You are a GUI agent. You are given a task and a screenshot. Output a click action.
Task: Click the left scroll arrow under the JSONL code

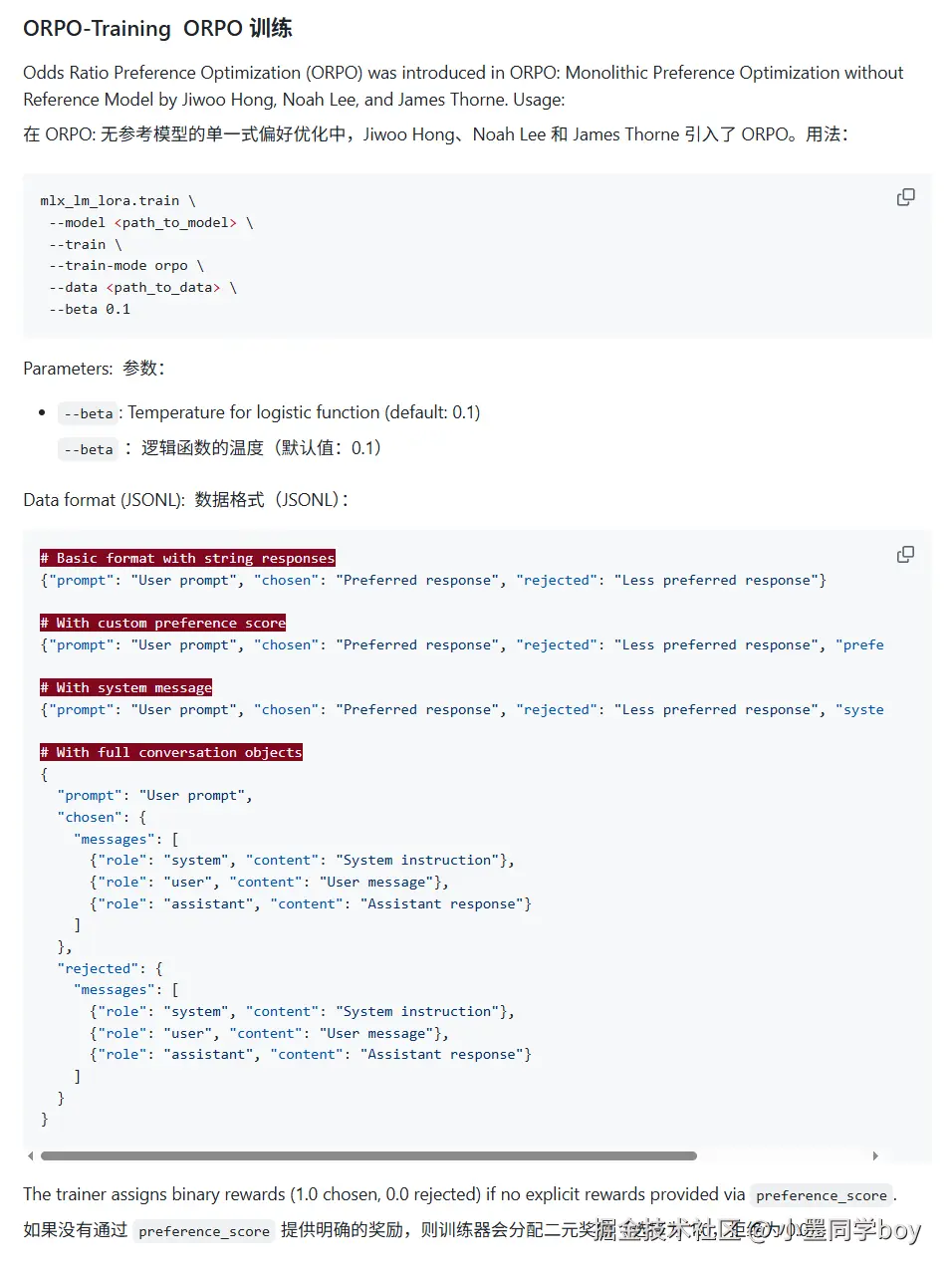pos(31,1155)
